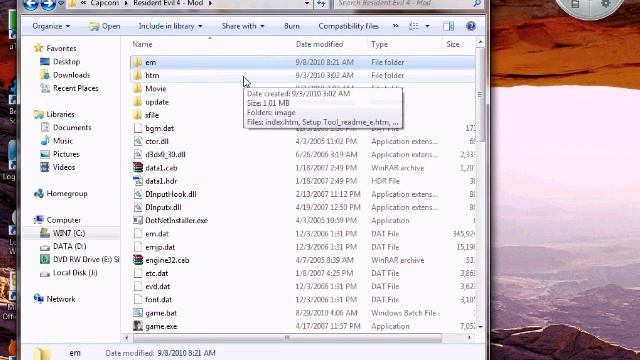640x360 pixels.
Task: Select the engine32.cab archive icon
Action: [138, 260]
